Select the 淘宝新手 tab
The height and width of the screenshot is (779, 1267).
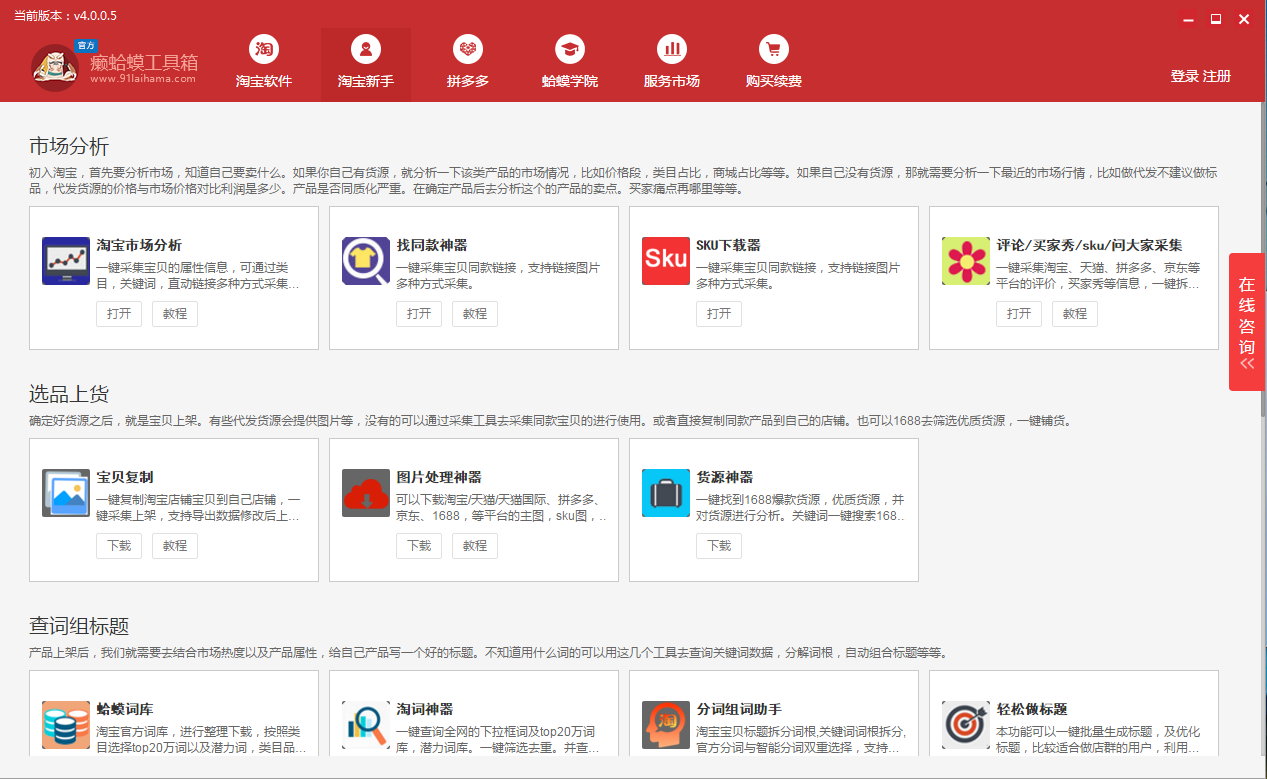pyautogui.click(x=366, y=64)
